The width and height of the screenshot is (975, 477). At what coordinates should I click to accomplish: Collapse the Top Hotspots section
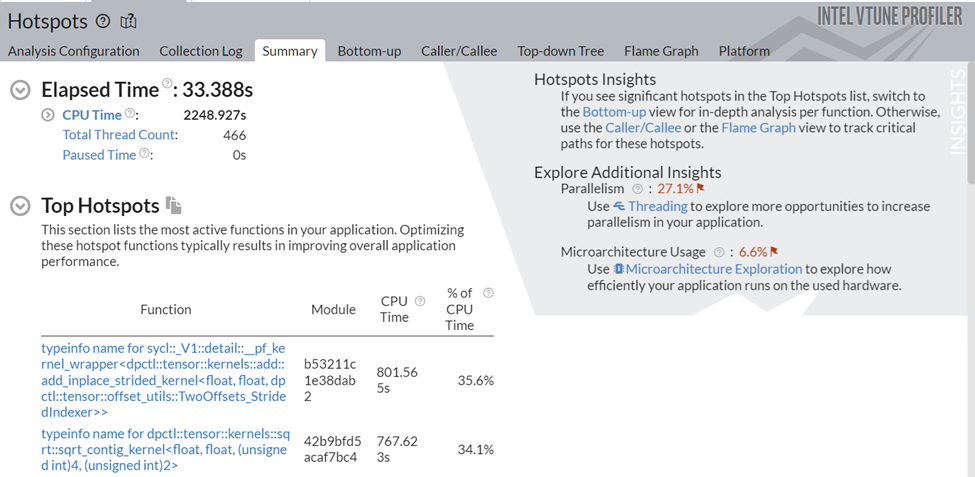pyautogui.click(x=19, y=206)
